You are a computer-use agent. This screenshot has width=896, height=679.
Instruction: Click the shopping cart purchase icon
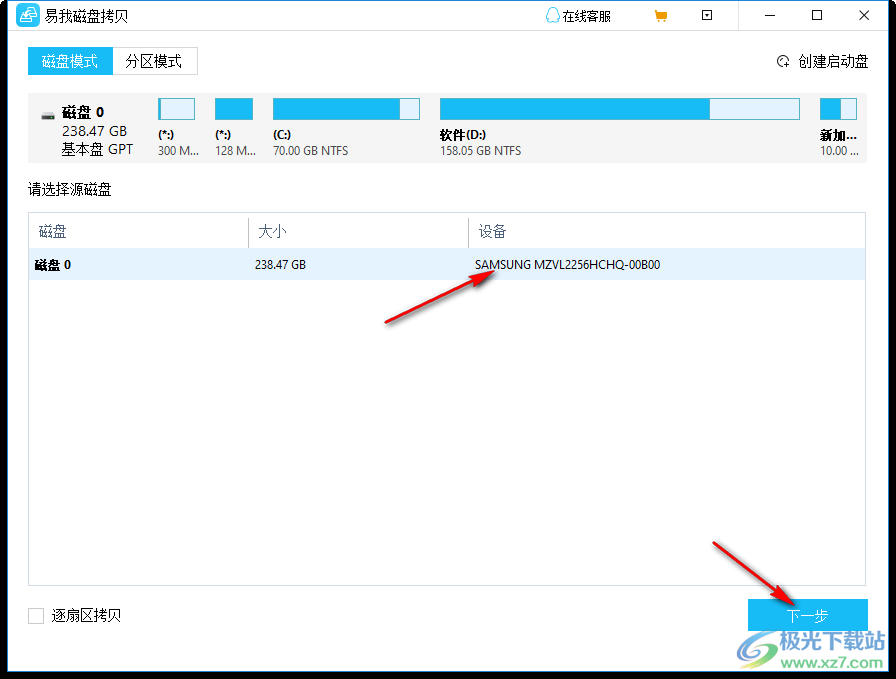661,15
